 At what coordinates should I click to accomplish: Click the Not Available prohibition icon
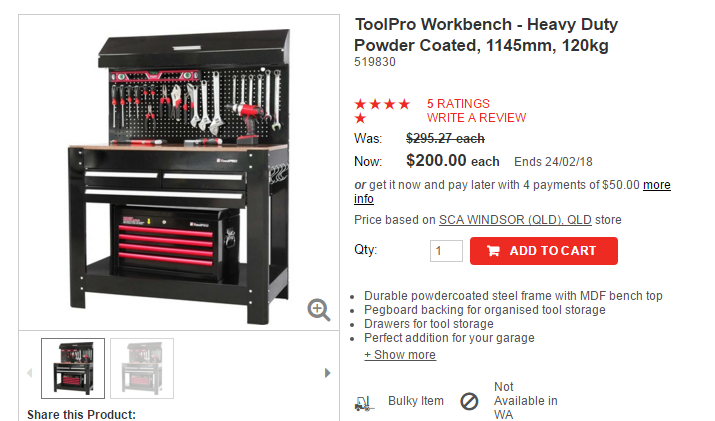[x=469, y=401]
